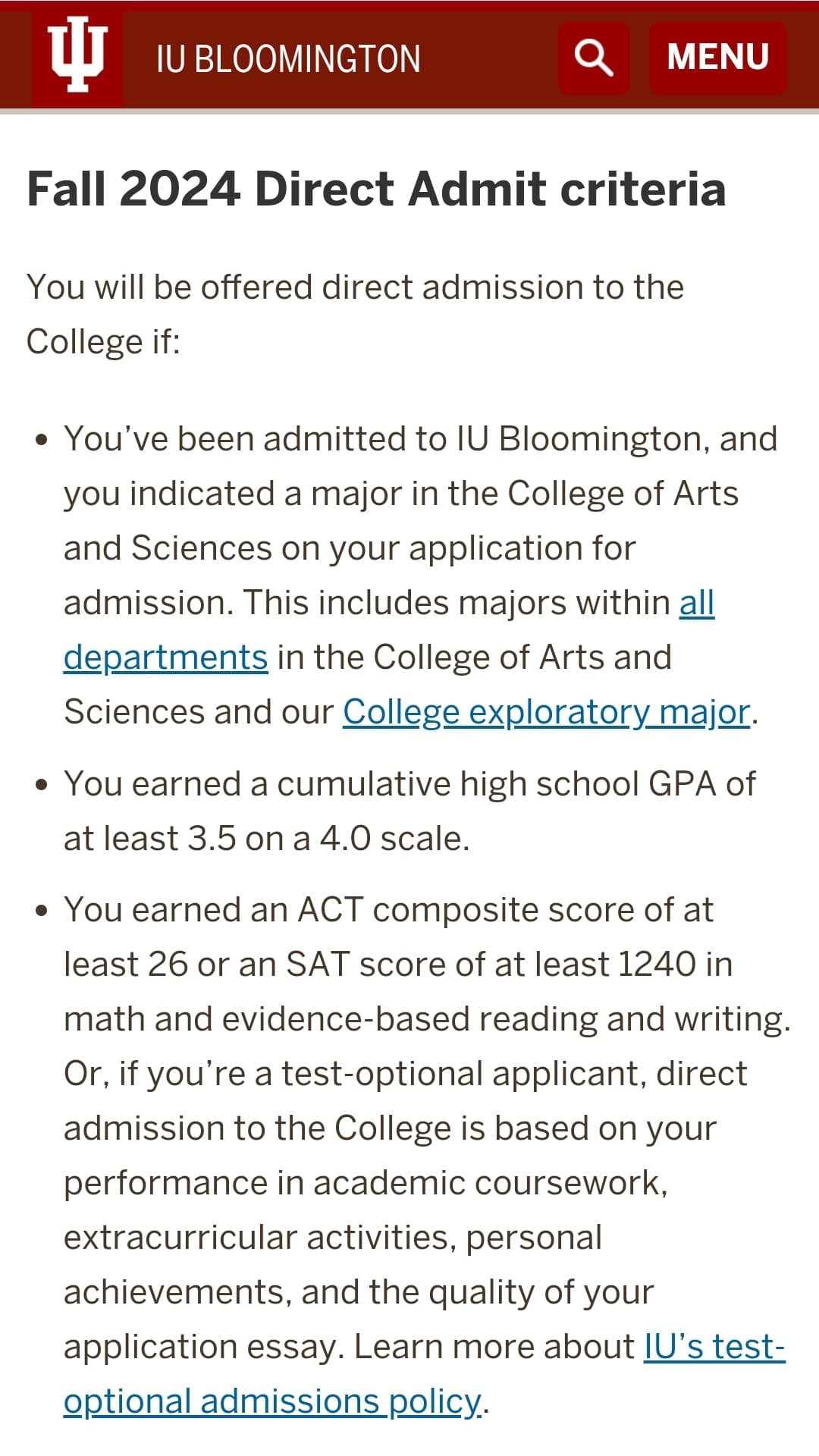Click the bullet marker before the ACT requirement

(x=42, y=910)
